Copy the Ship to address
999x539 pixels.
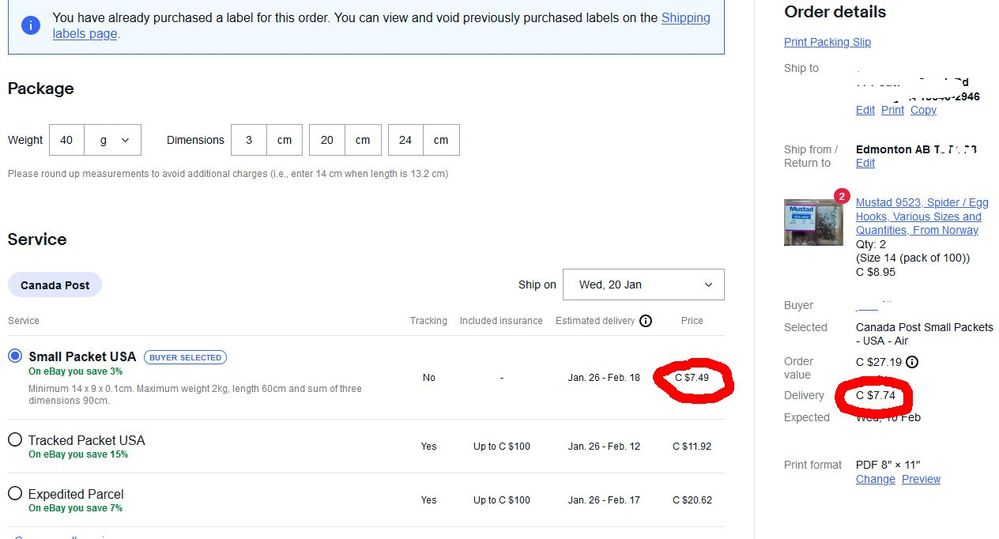point(923,110)
